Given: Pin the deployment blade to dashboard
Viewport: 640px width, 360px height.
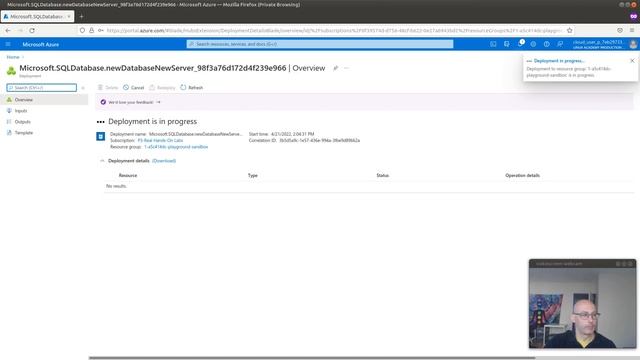Looking at the screenshot, I should [x=336, y=68].
